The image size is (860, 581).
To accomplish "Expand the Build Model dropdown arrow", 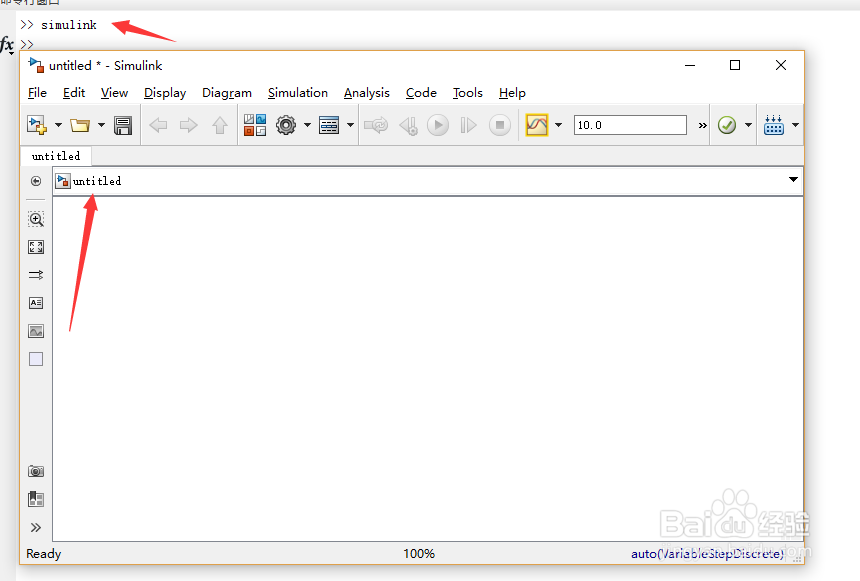I will [x=795, y=125].
